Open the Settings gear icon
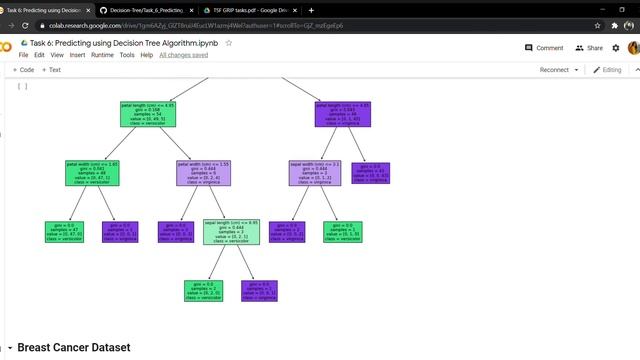The height and width of the screenshot is (360, 640). click(616, 48)
